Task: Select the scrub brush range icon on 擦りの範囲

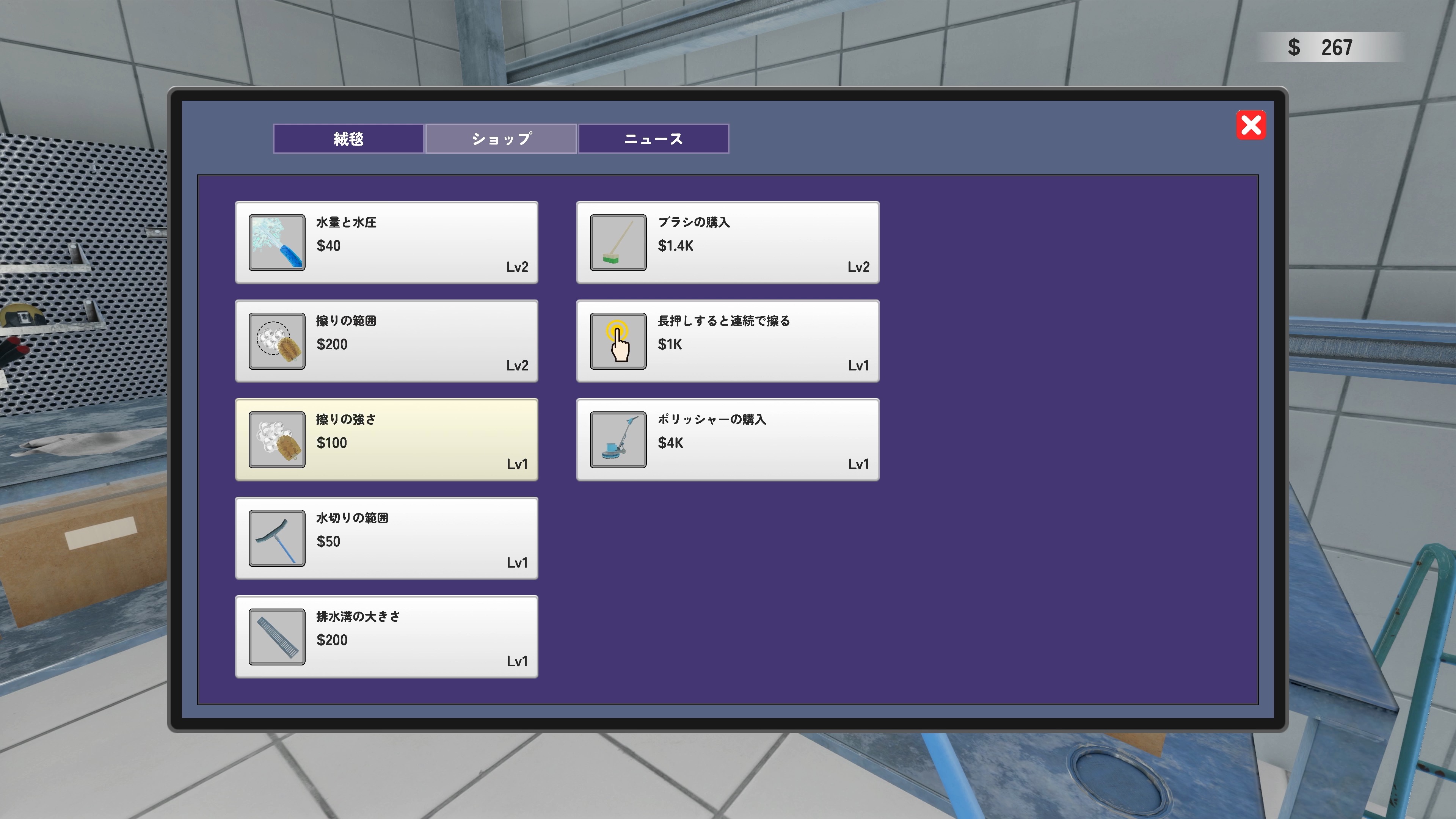Action: pos(276,341)
